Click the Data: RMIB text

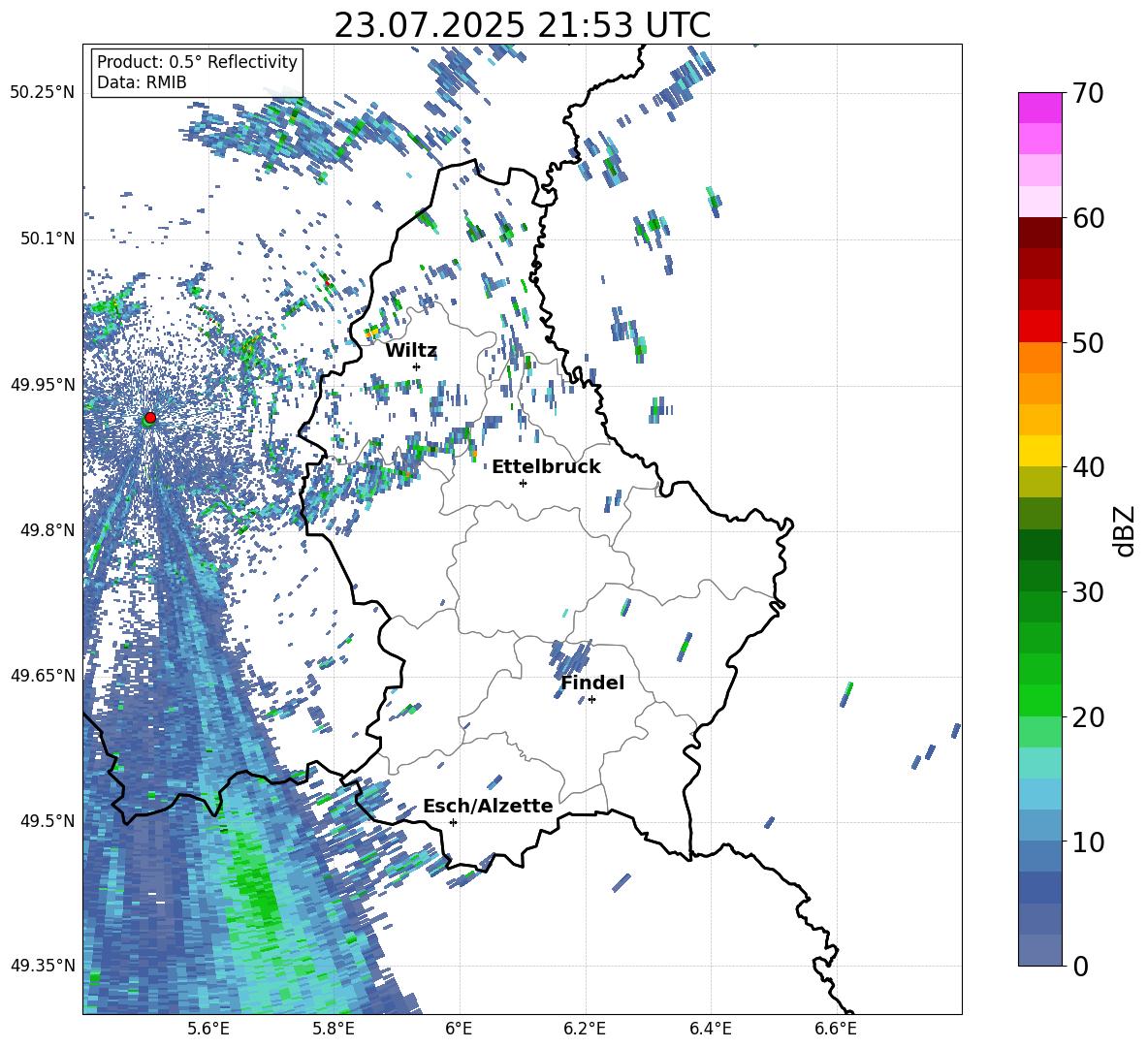point(142,82)
